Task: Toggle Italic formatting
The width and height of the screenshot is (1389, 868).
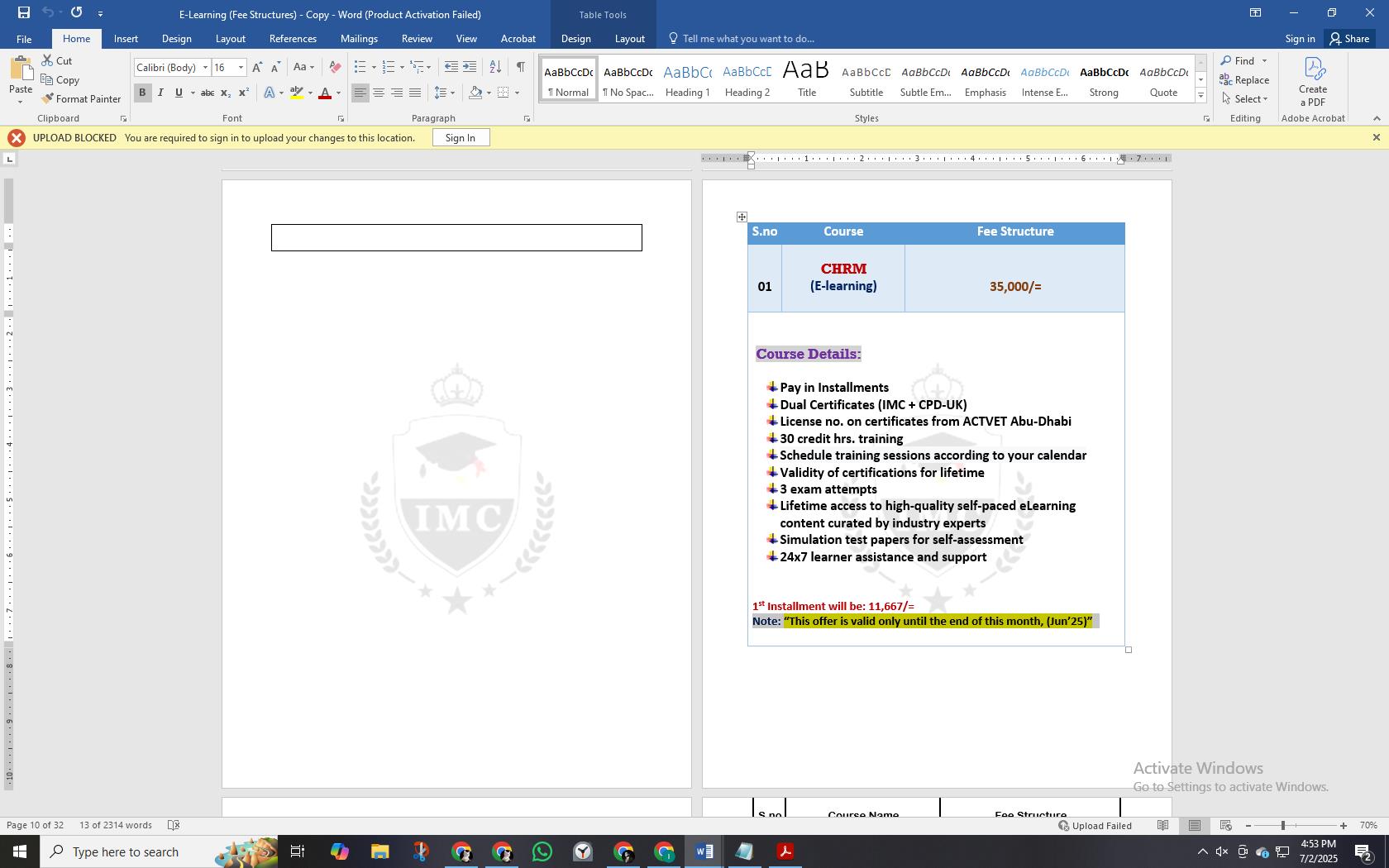Action: coord(160,93)
